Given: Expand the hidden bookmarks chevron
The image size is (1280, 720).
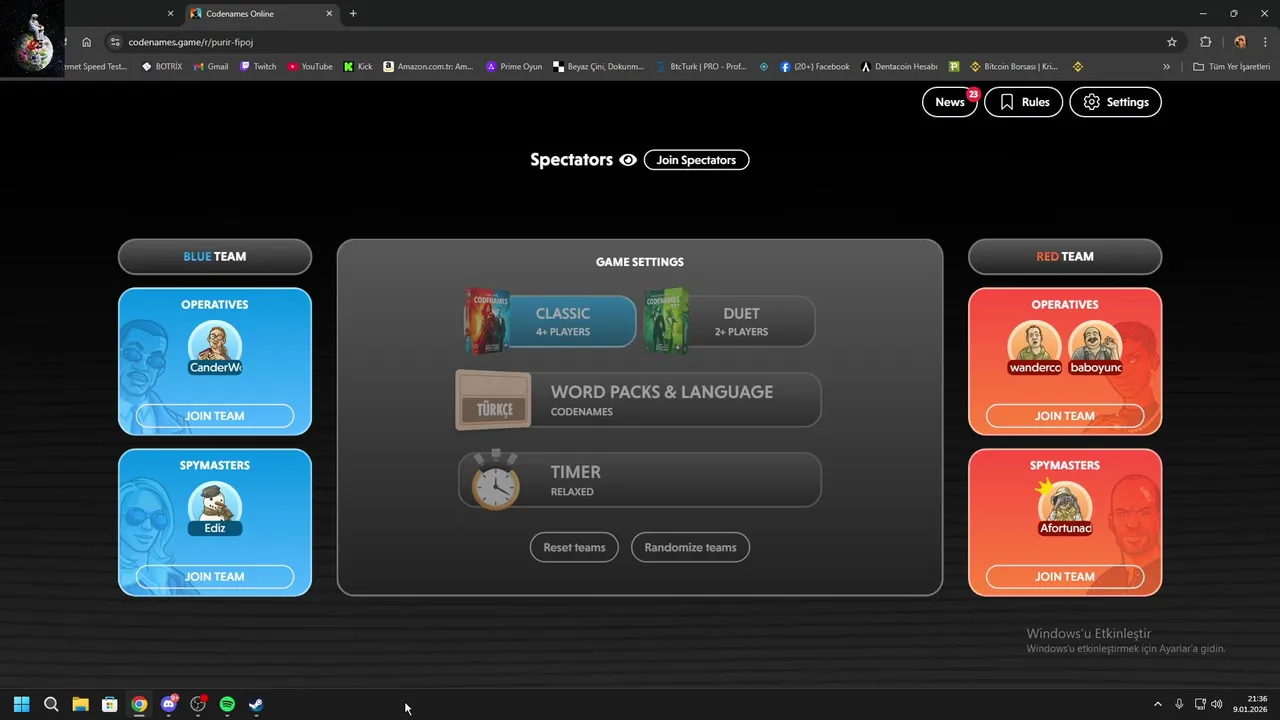Looking at the screenshot, I should click(x=1166, y=67).
